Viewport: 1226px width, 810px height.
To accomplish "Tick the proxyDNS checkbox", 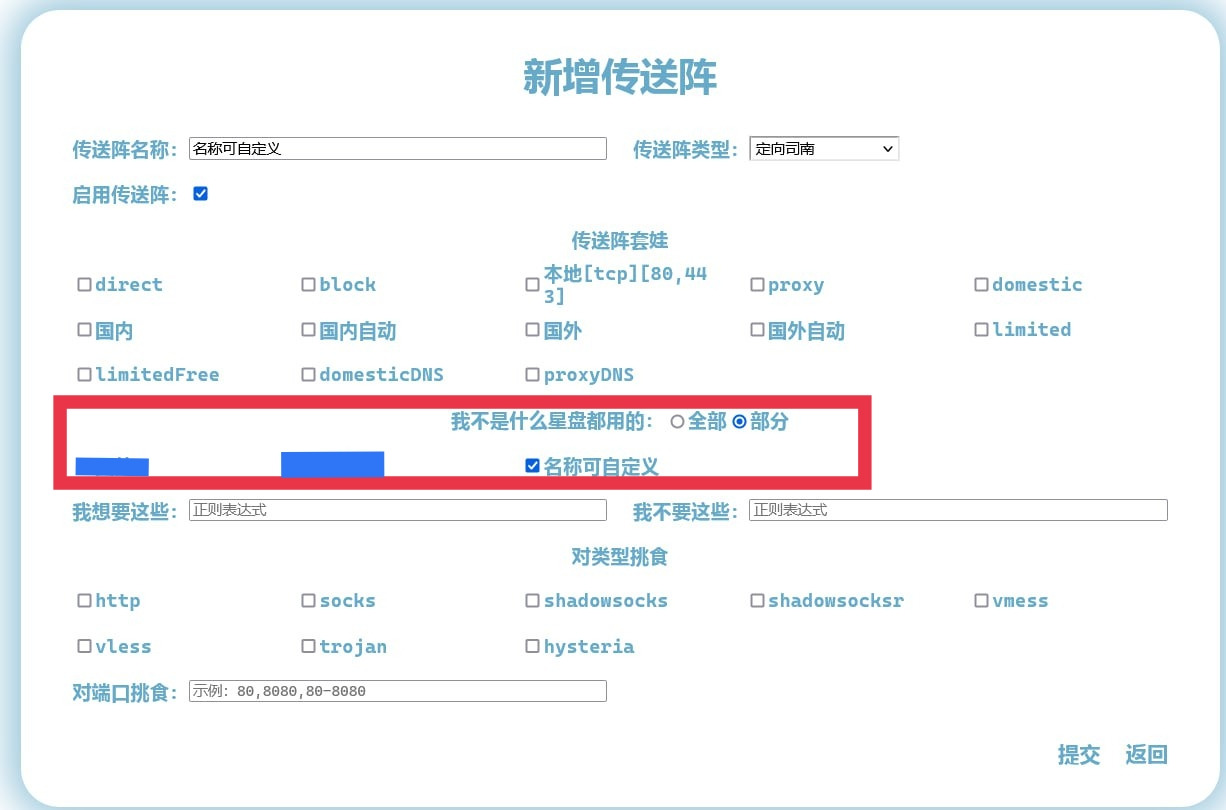I will tap(533, 375).
